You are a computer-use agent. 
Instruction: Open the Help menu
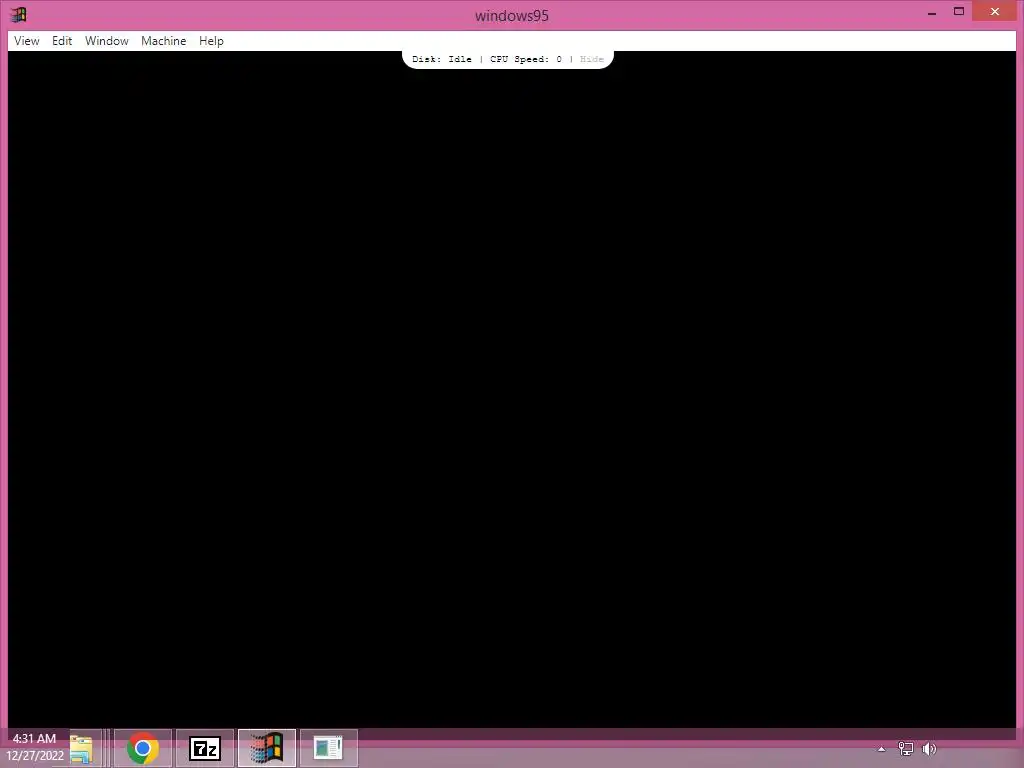coord(211,40)
